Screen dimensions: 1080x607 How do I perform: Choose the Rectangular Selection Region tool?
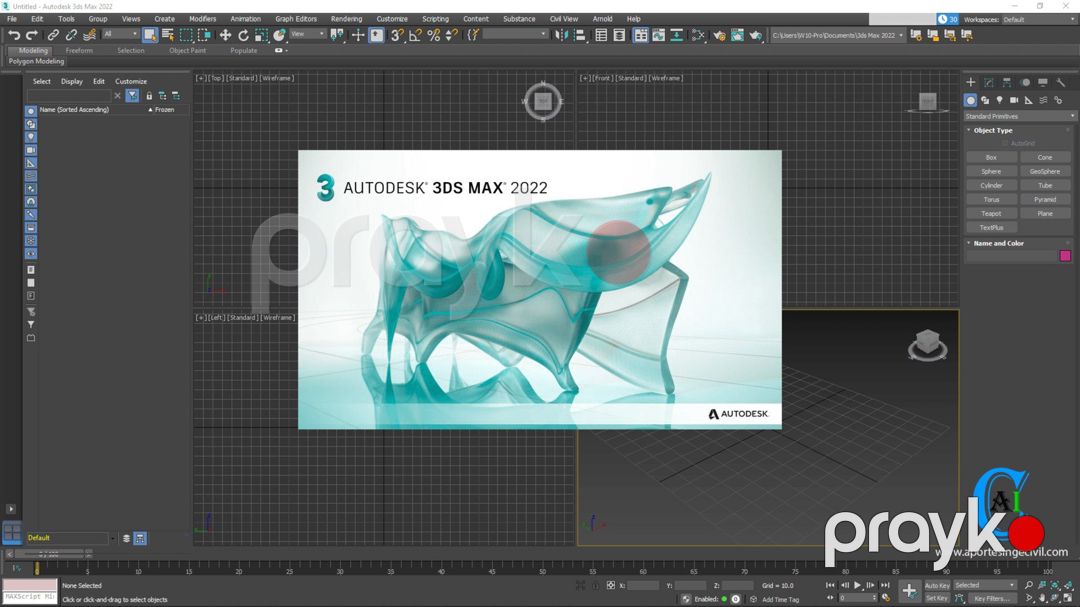tap(186, 35)
